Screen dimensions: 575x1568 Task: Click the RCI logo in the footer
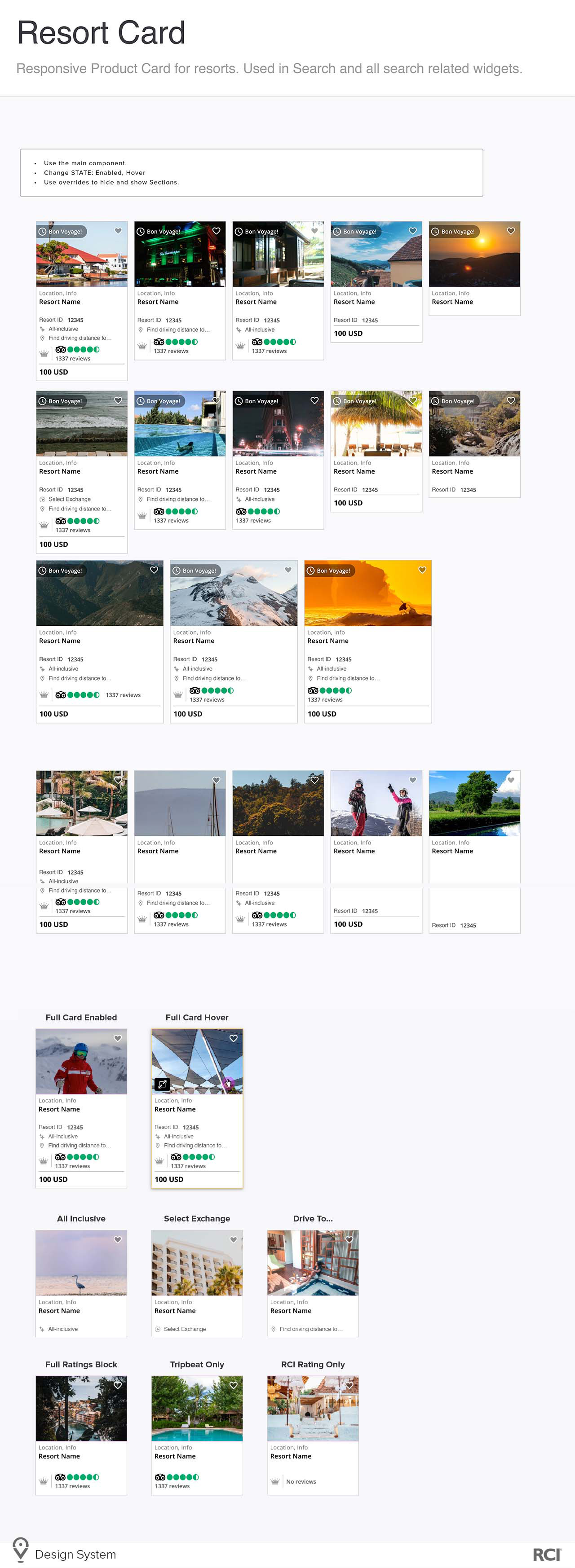546,1554
